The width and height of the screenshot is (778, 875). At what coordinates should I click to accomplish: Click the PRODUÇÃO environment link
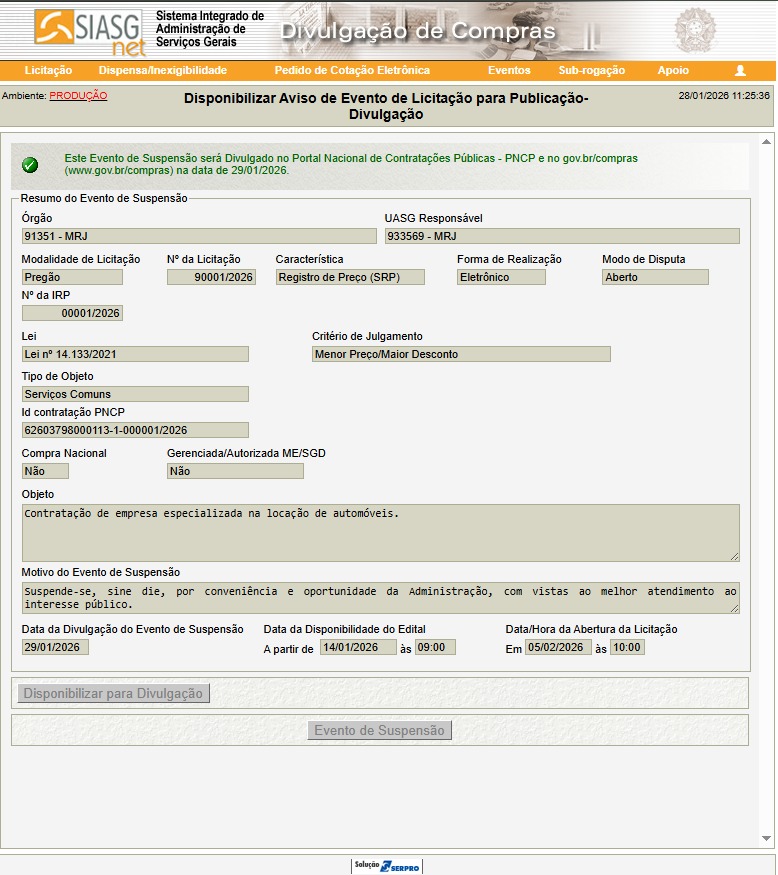78,96
